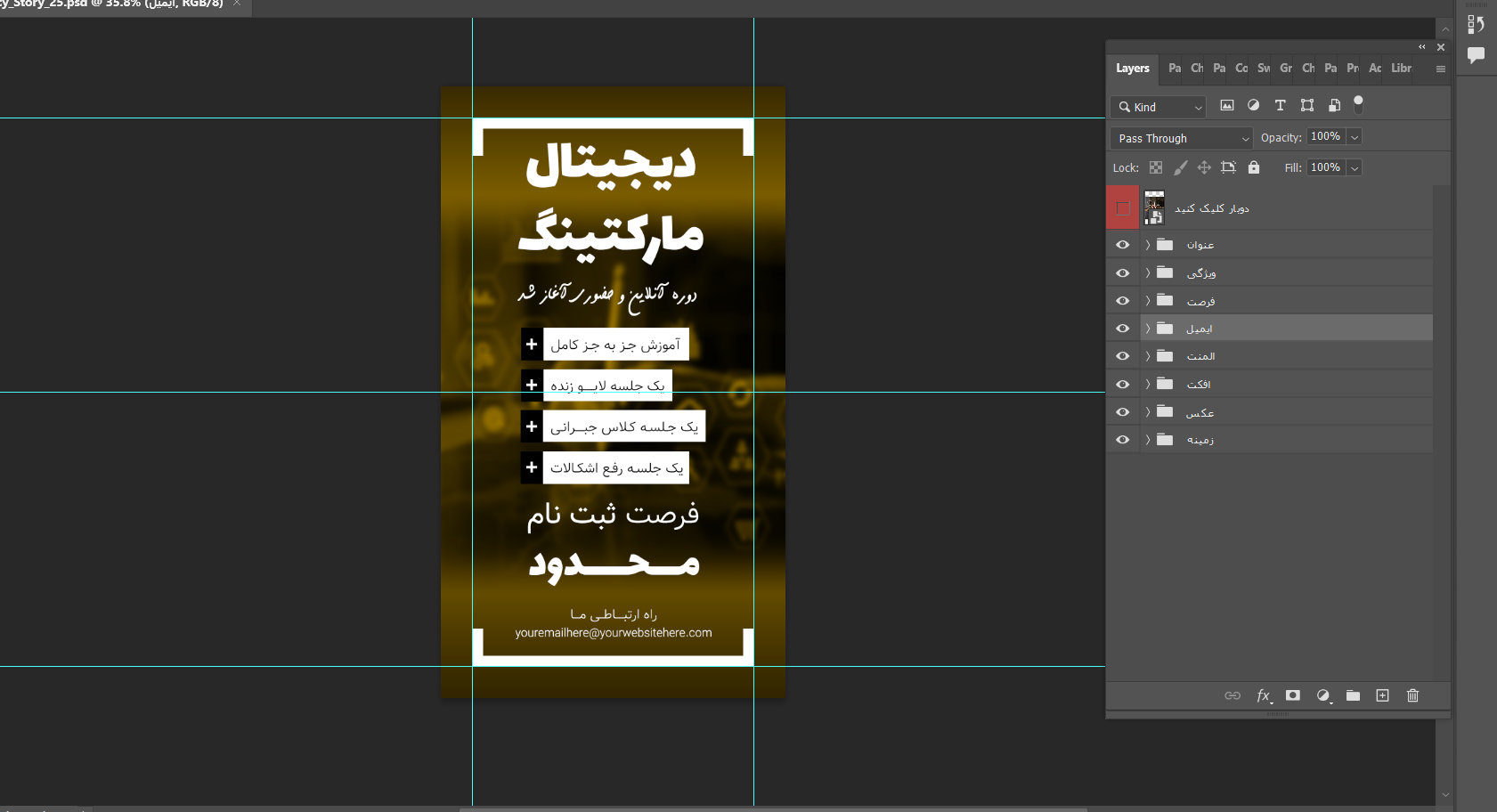Toggle visibility of the زمینه group

(1122, 440)
